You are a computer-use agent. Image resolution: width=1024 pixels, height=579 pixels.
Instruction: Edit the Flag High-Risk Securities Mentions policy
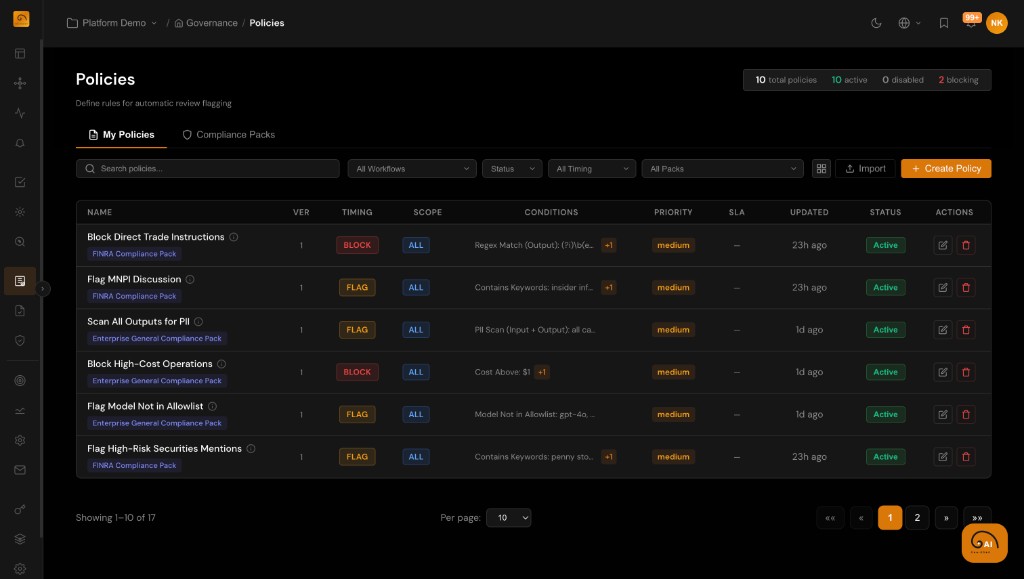pos(943,457)
